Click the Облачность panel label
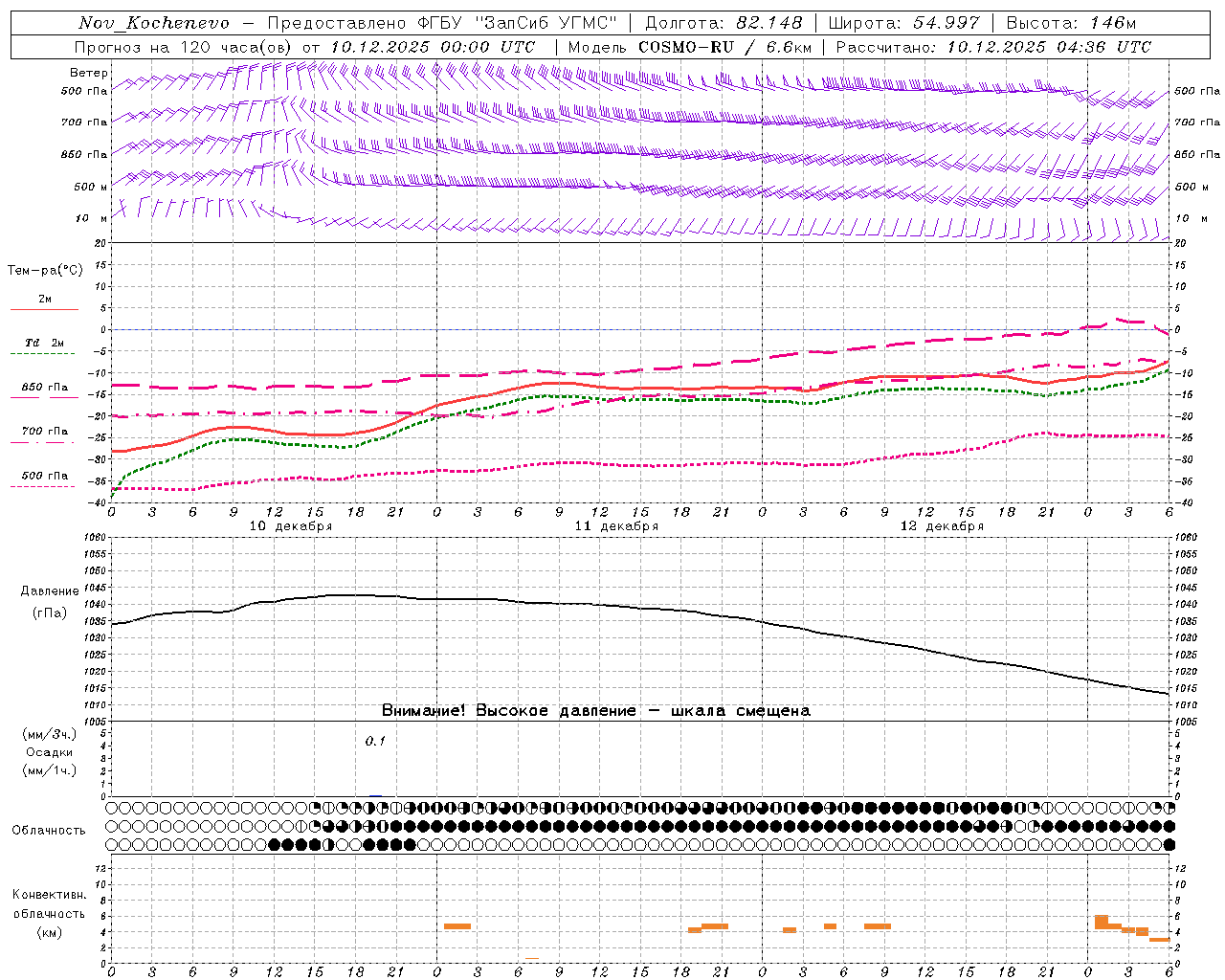The height and width of the screenshot is (980, 1225). 49,831
